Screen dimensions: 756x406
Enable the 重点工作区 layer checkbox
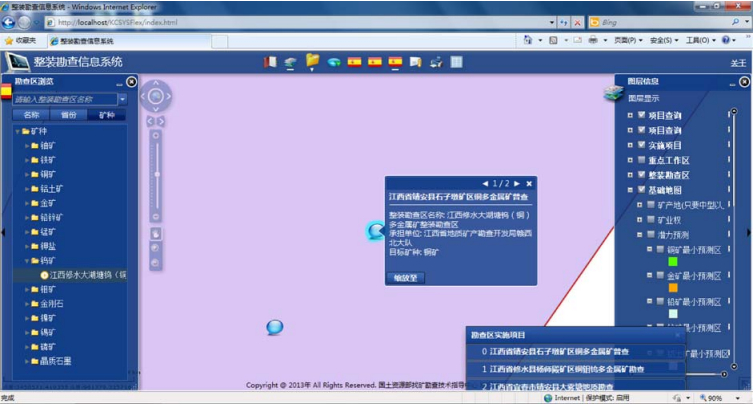(640, 160)
